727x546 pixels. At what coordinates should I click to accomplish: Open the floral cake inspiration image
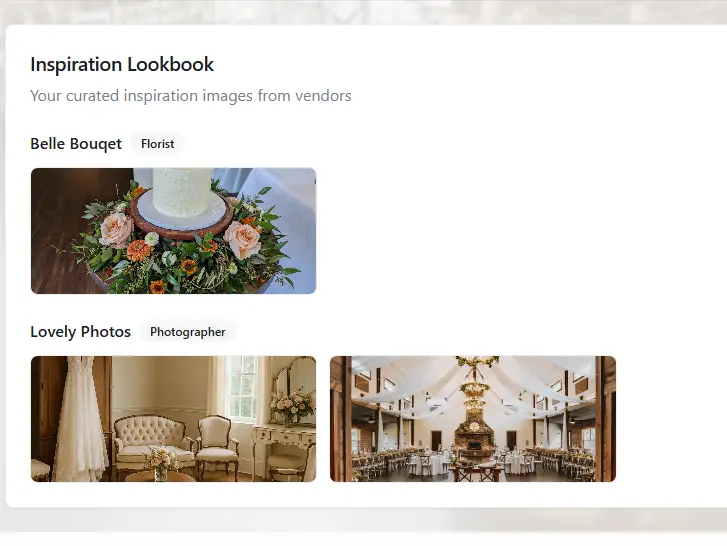click(x=173, y=231)
